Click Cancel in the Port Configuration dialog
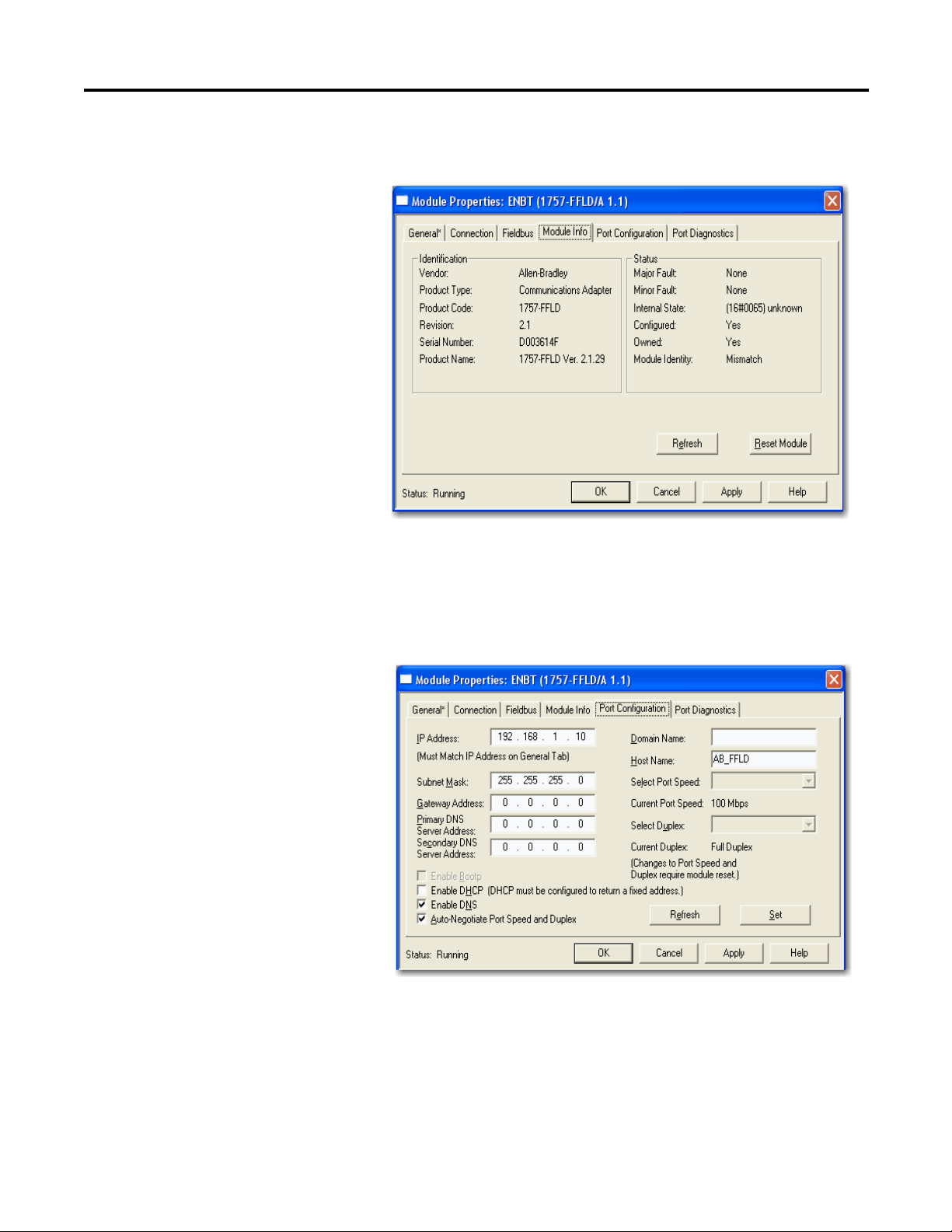Viewport: 952px width, 1232px height. (668, 953)
